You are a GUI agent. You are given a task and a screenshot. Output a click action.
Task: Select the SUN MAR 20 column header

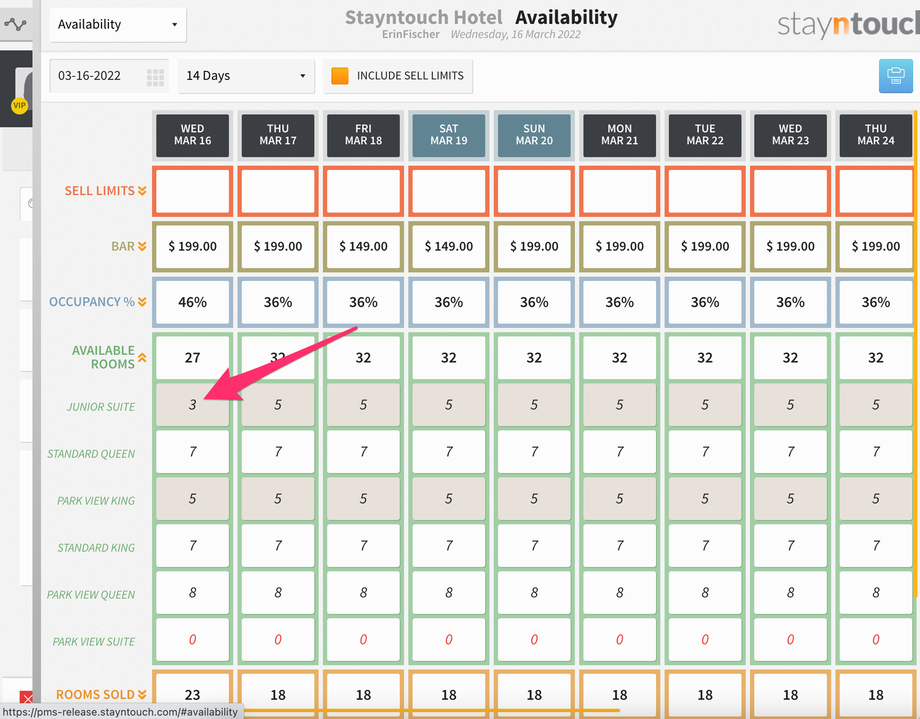click(534, 135)
